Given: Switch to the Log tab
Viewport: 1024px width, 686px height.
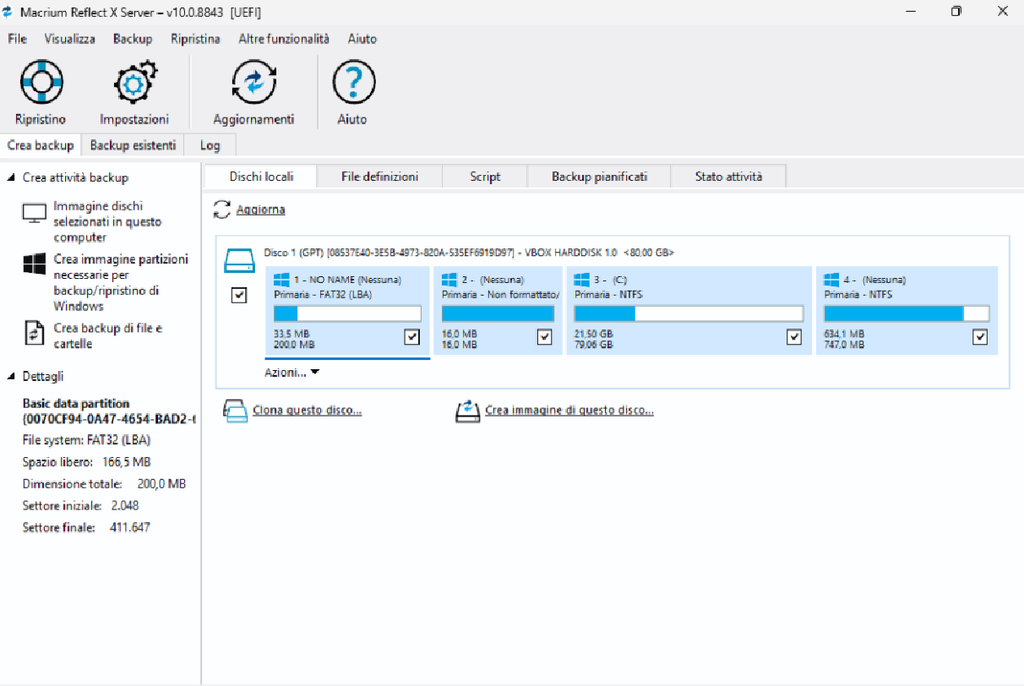Looking at the screenshot, I should point(210,145).
